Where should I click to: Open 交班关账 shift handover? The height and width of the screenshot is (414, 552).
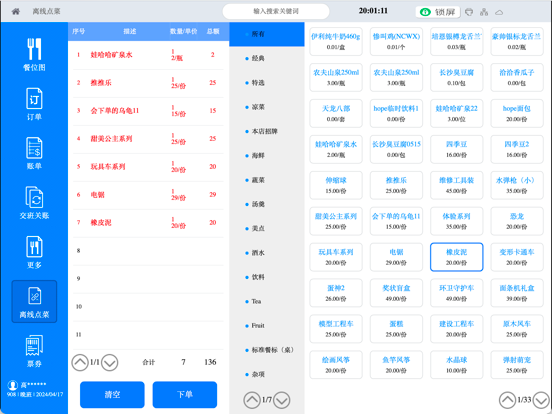tap(34, 203)
